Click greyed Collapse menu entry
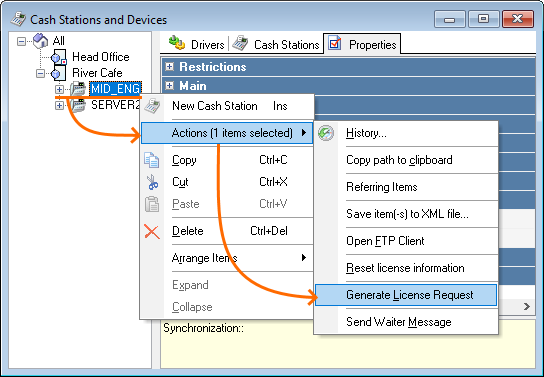This screenshot has height=377, width=544. coord(227,307)
